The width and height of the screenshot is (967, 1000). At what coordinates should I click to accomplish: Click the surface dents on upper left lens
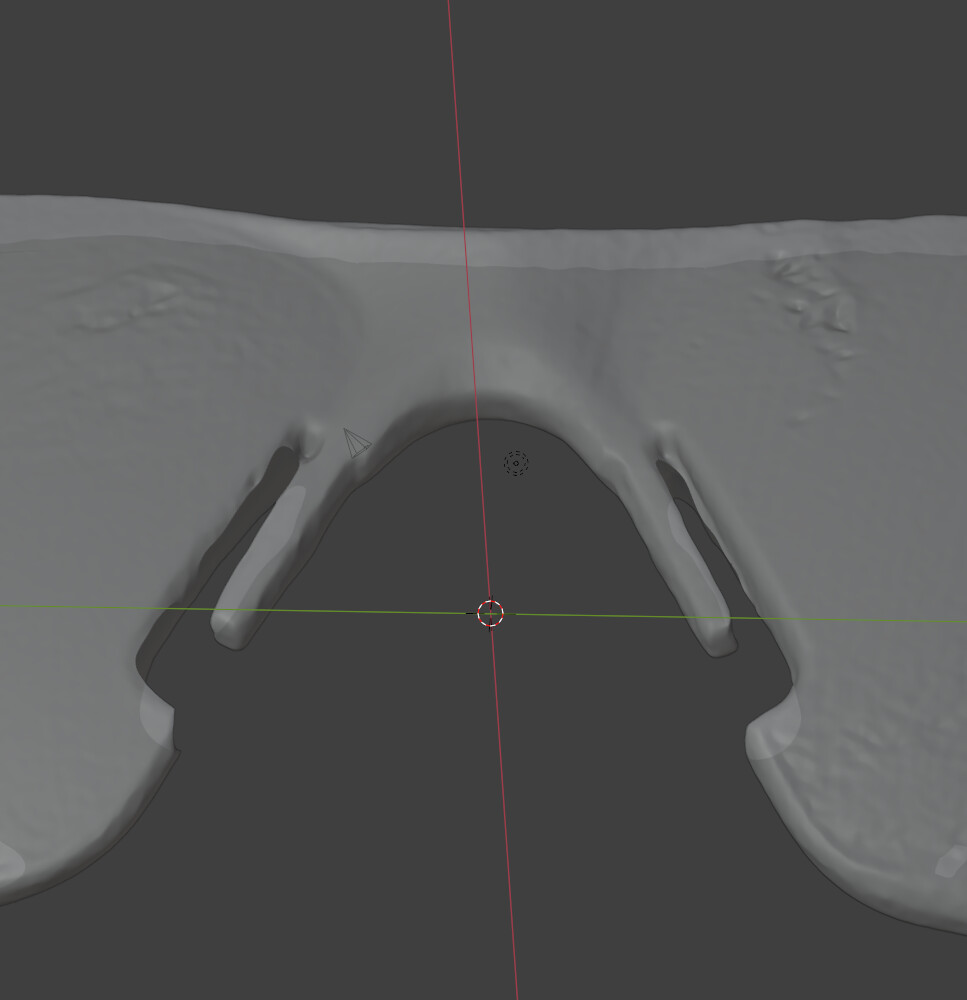tap(130, 305)
